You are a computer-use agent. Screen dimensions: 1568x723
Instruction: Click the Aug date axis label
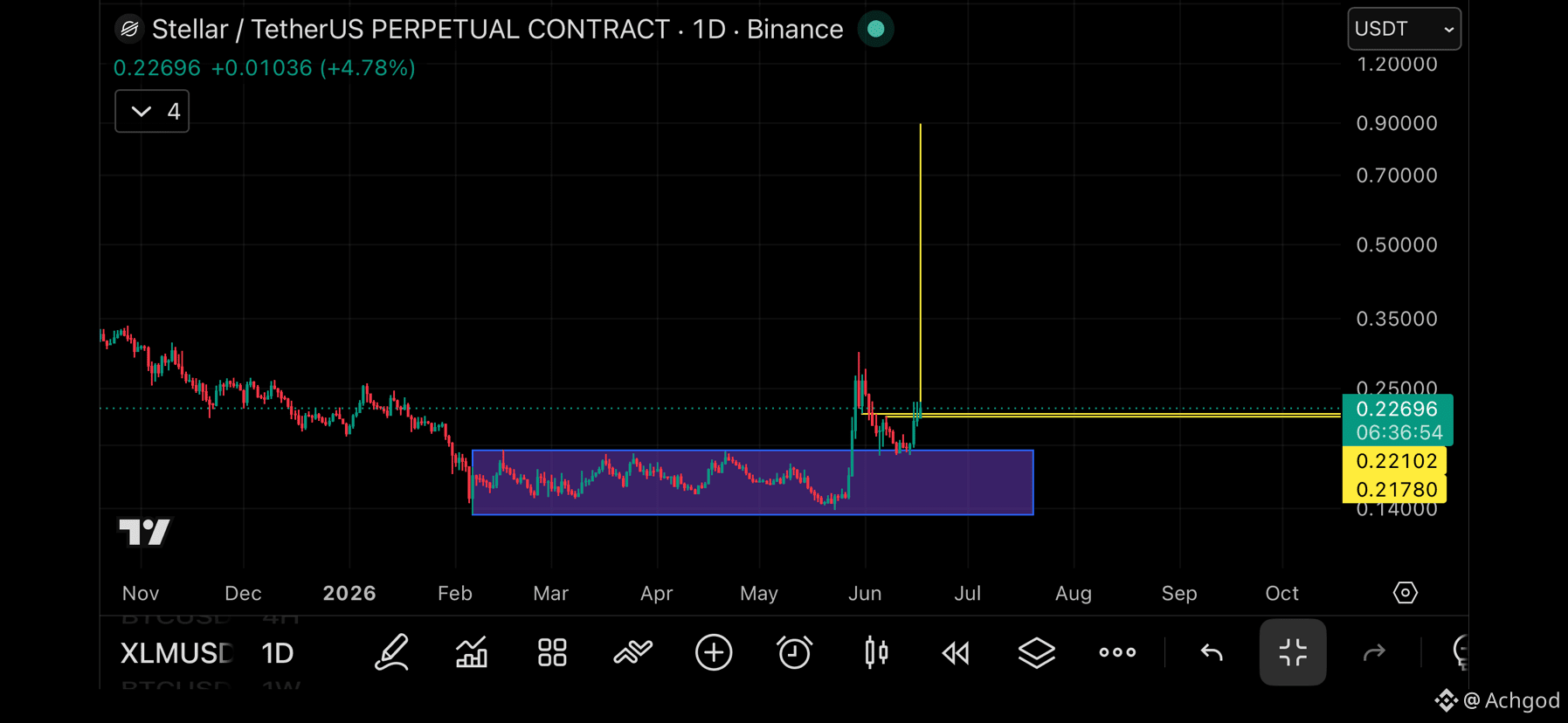[1074, 594]
